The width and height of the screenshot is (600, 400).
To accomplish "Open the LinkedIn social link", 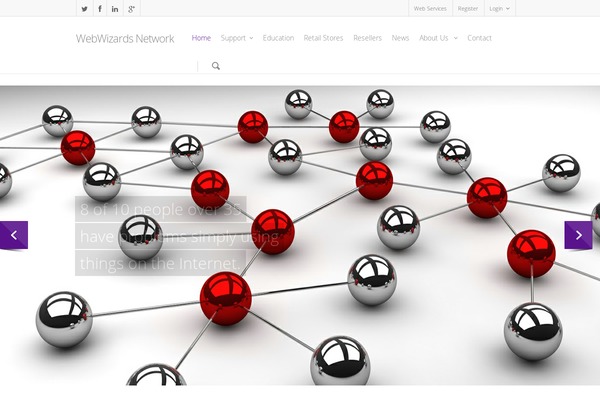I will click(115, 8).
